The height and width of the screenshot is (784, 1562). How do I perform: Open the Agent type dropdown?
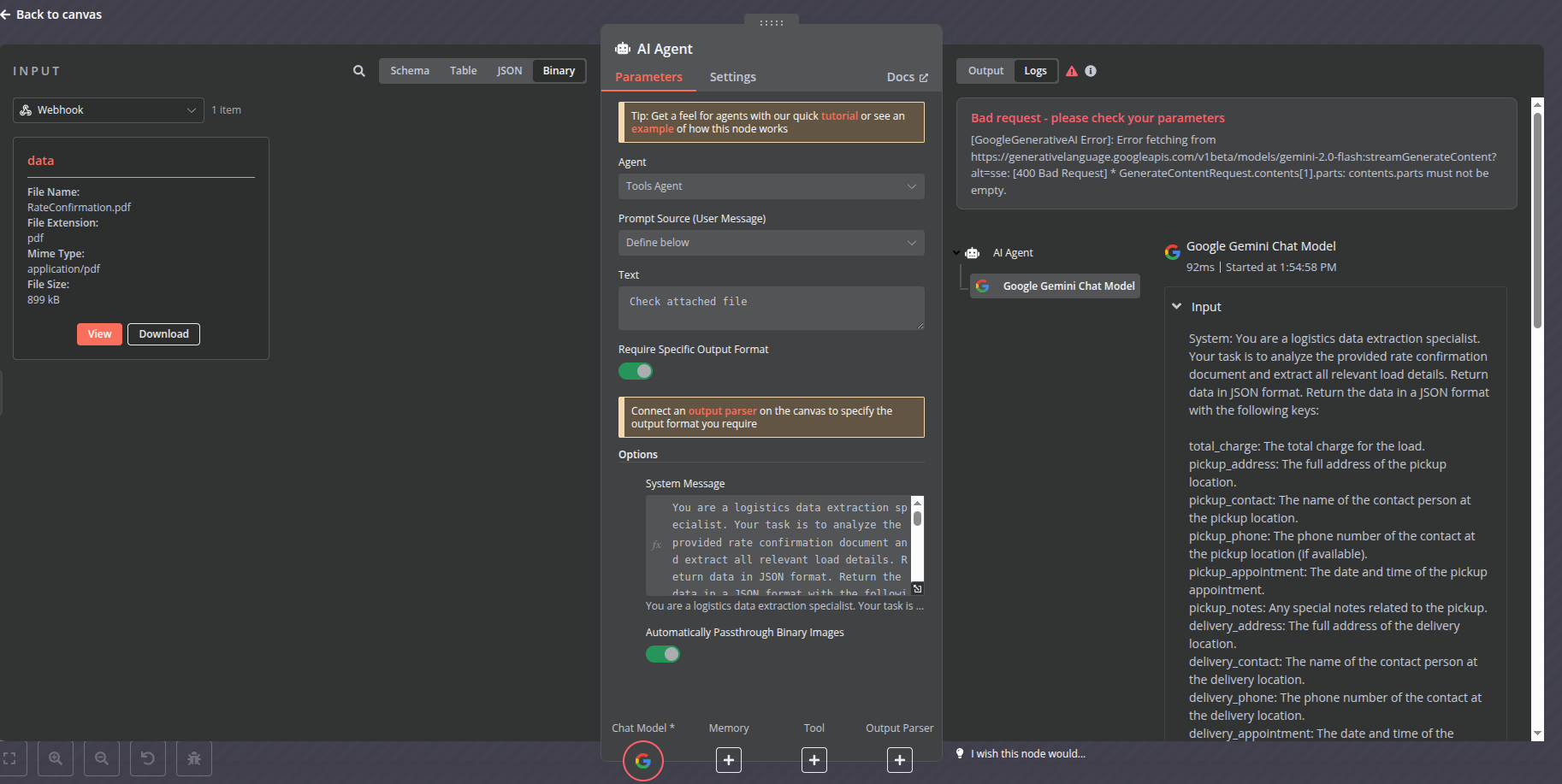(772, 186)
